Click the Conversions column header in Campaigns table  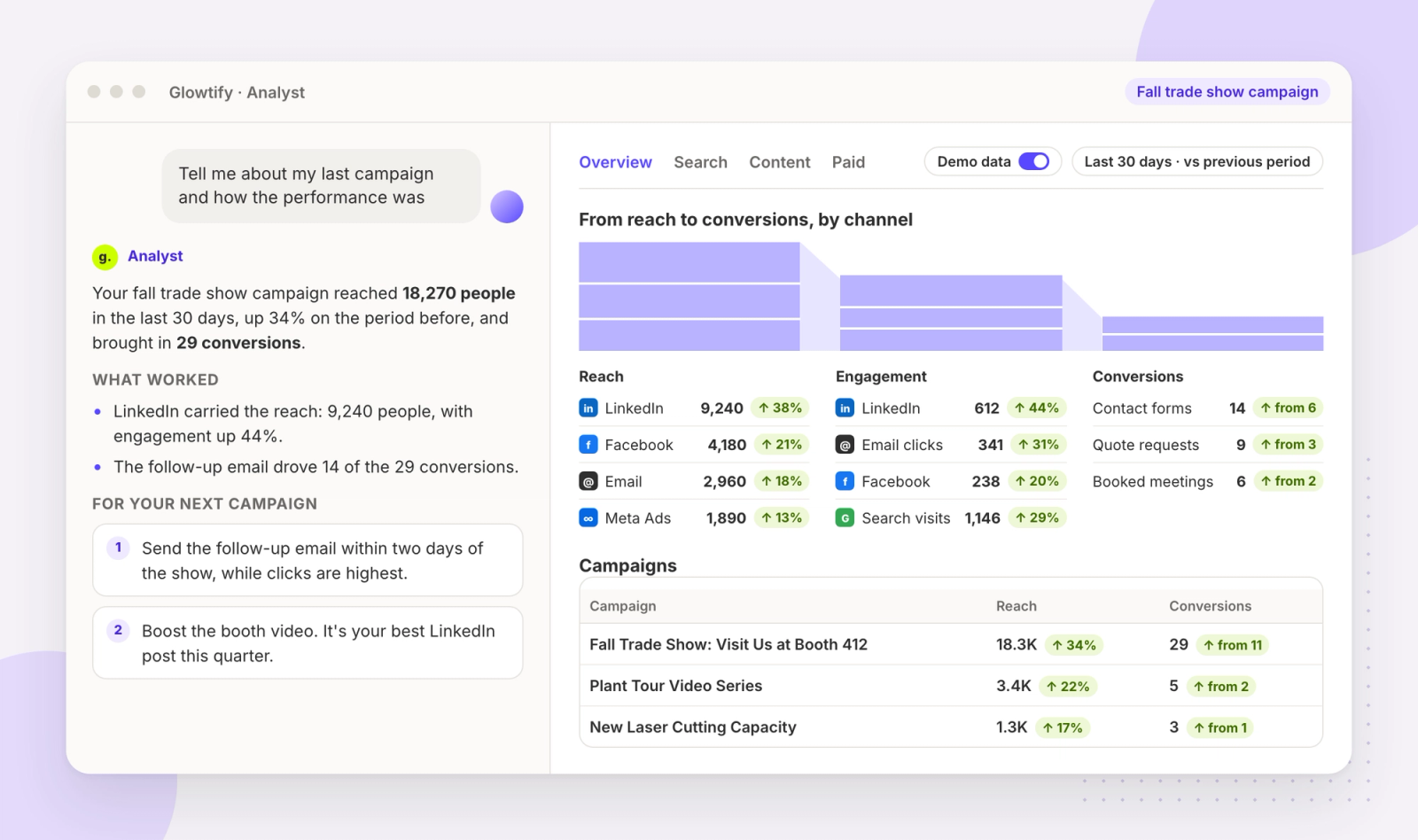(x=1210, y=606)
